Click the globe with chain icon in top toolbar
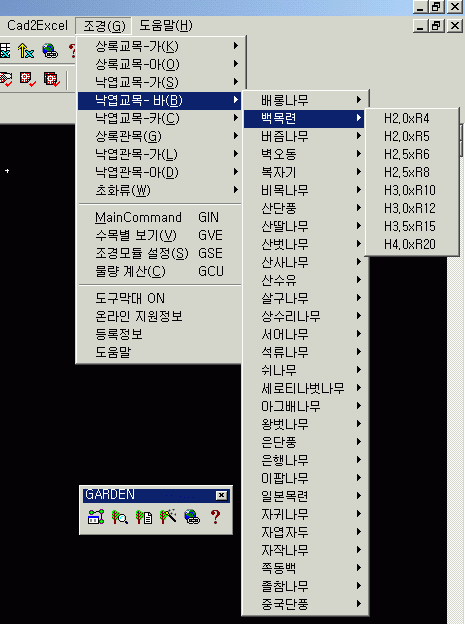Viewport: 465px width, 624px height. tap(50, 51)
